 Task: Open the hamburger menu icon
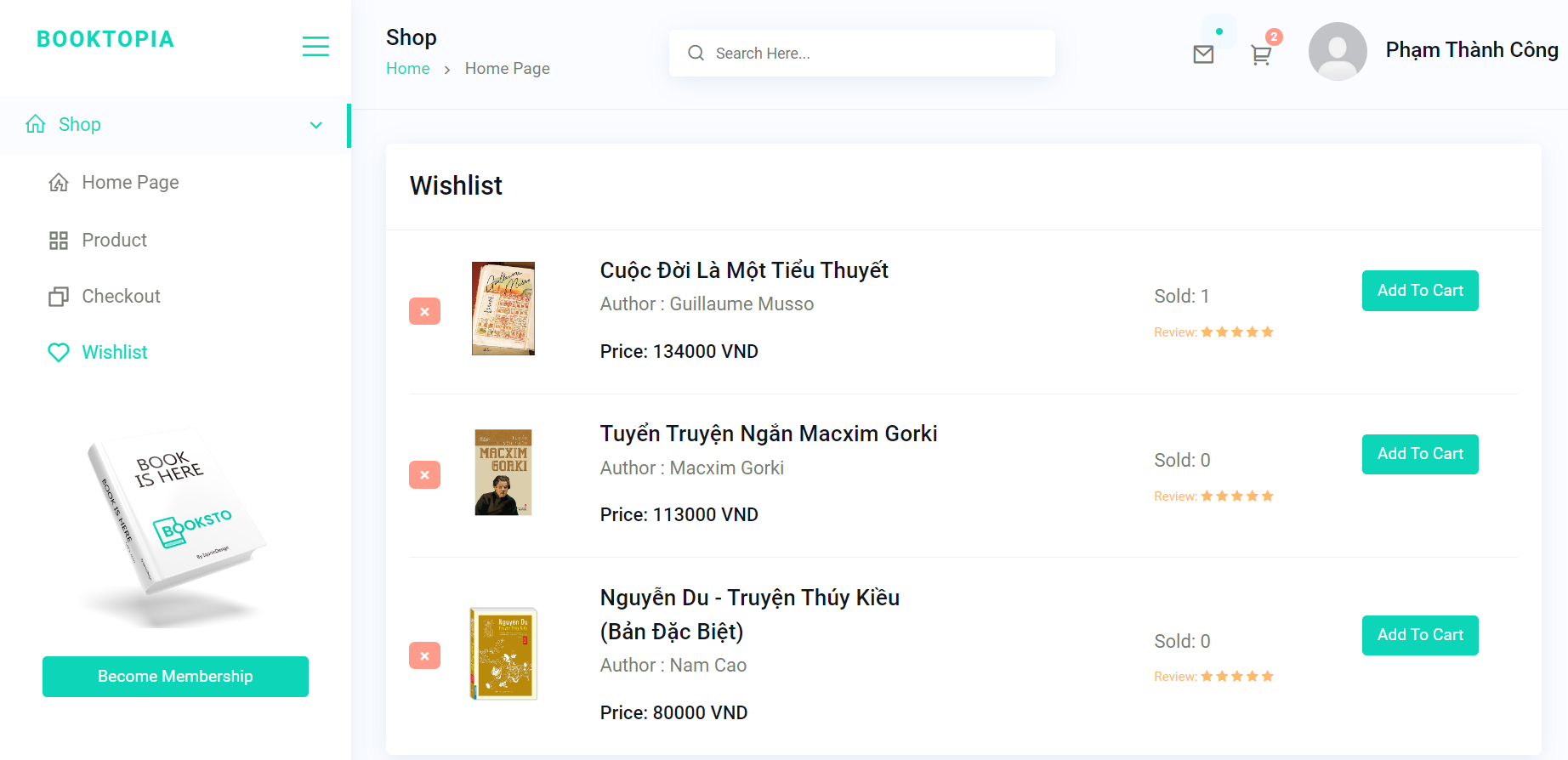(315, 46)
